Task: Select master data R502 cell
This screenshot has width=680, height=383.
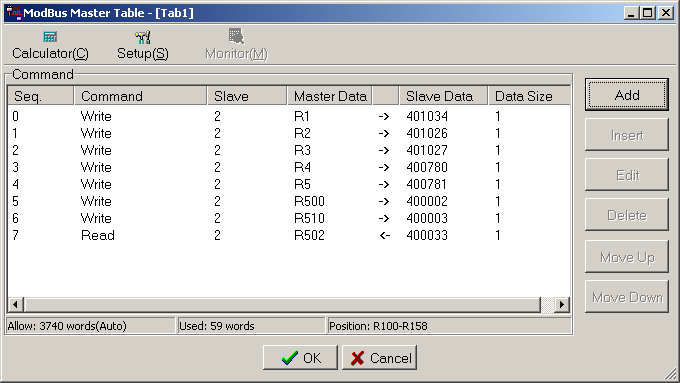Action: 309,235
